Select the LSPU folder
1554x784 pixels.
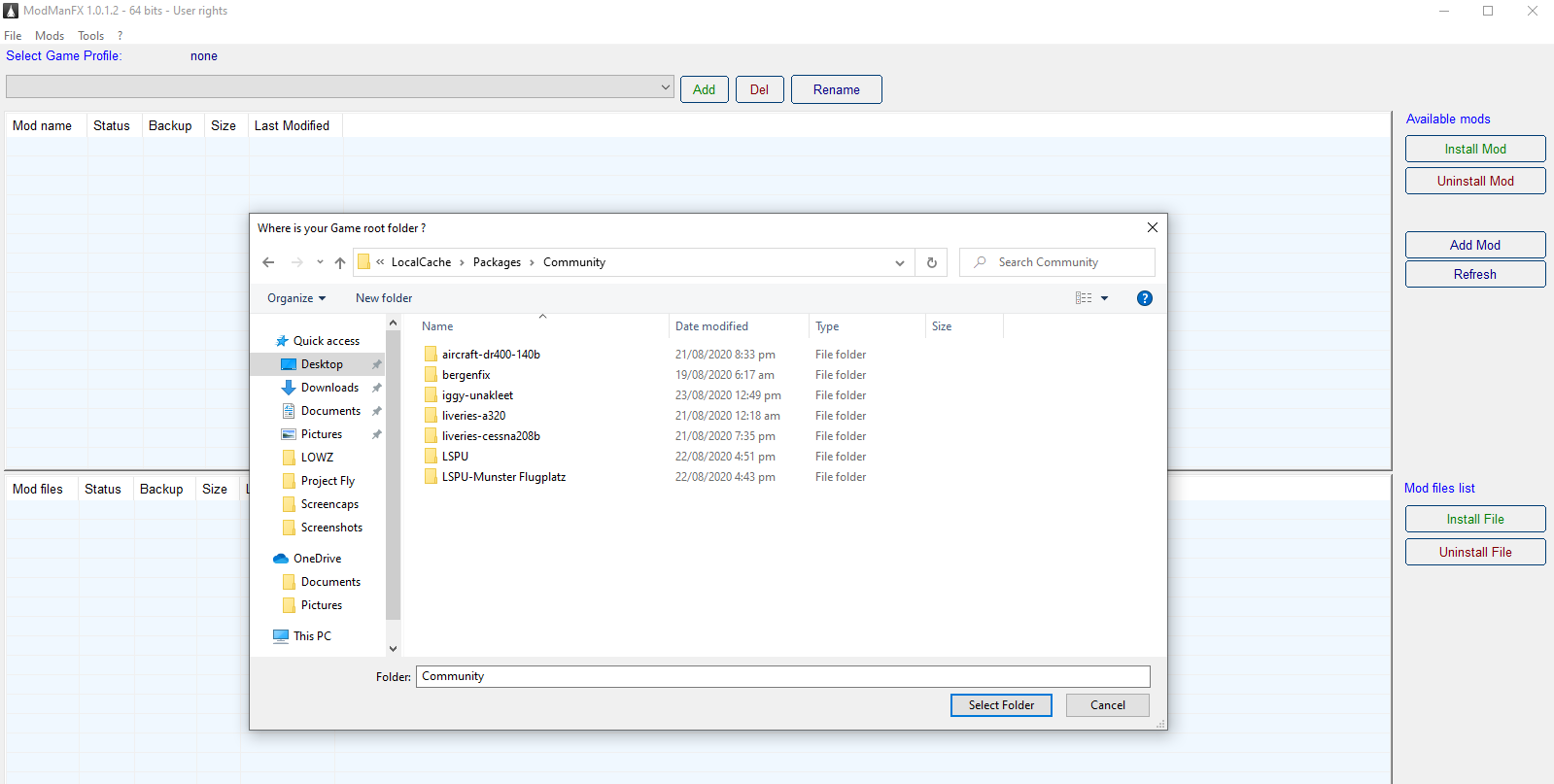pyautogui.click(x=455, y=457)
